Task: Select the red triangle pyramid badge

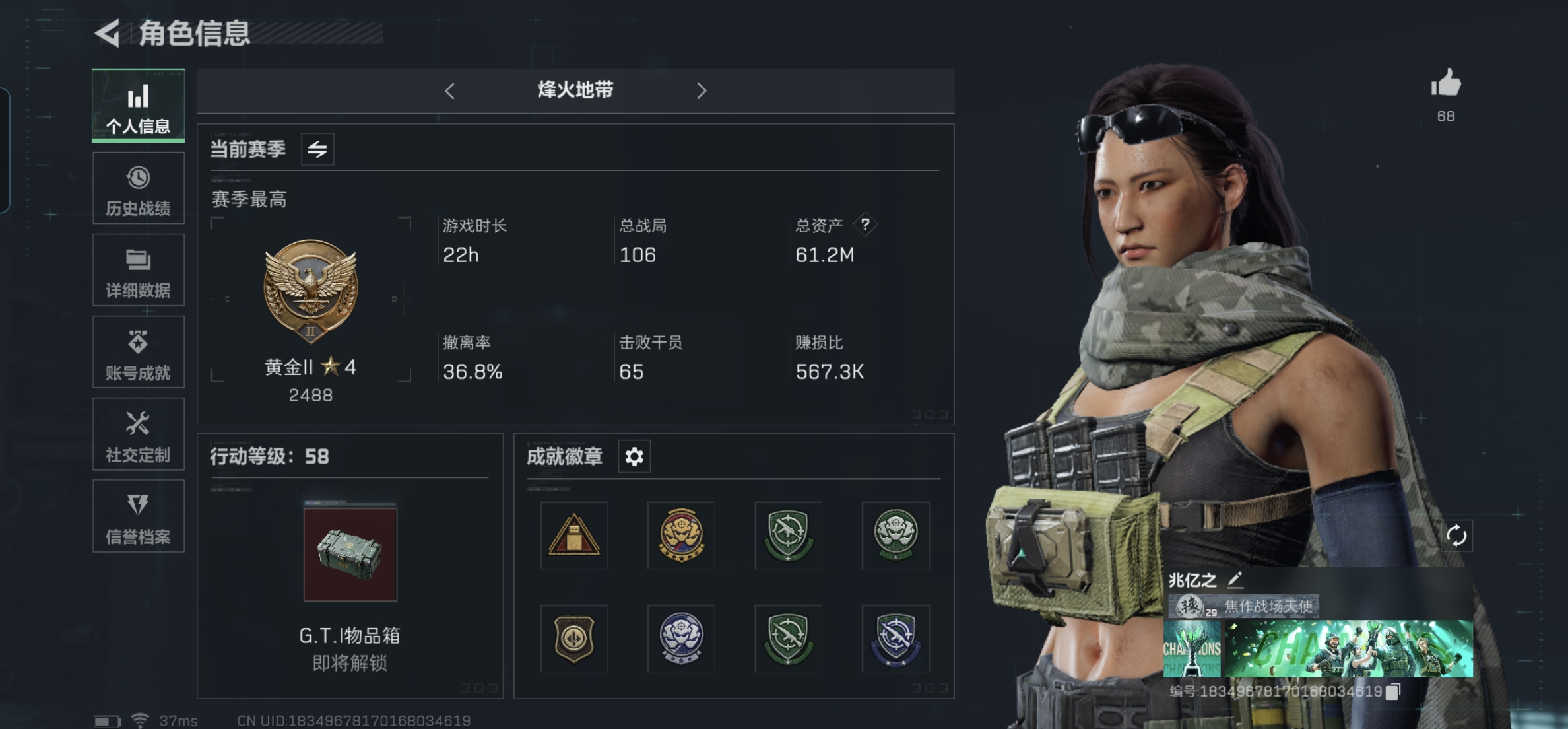Action: (573, 536)
